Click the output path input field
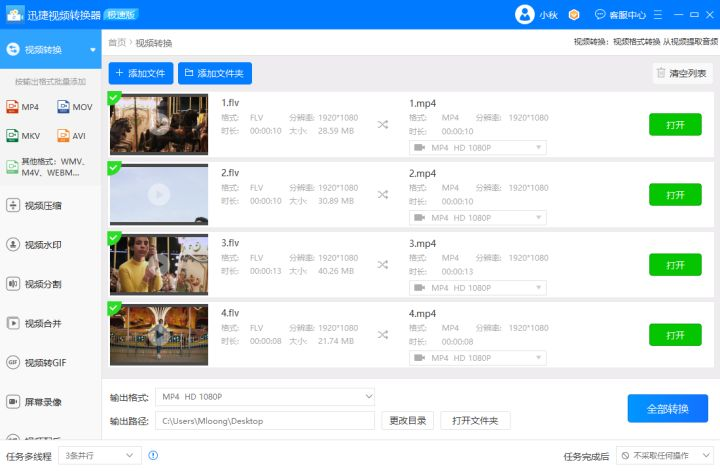The width and height of the screenshot is (720, 471). (x=265, y=421)
